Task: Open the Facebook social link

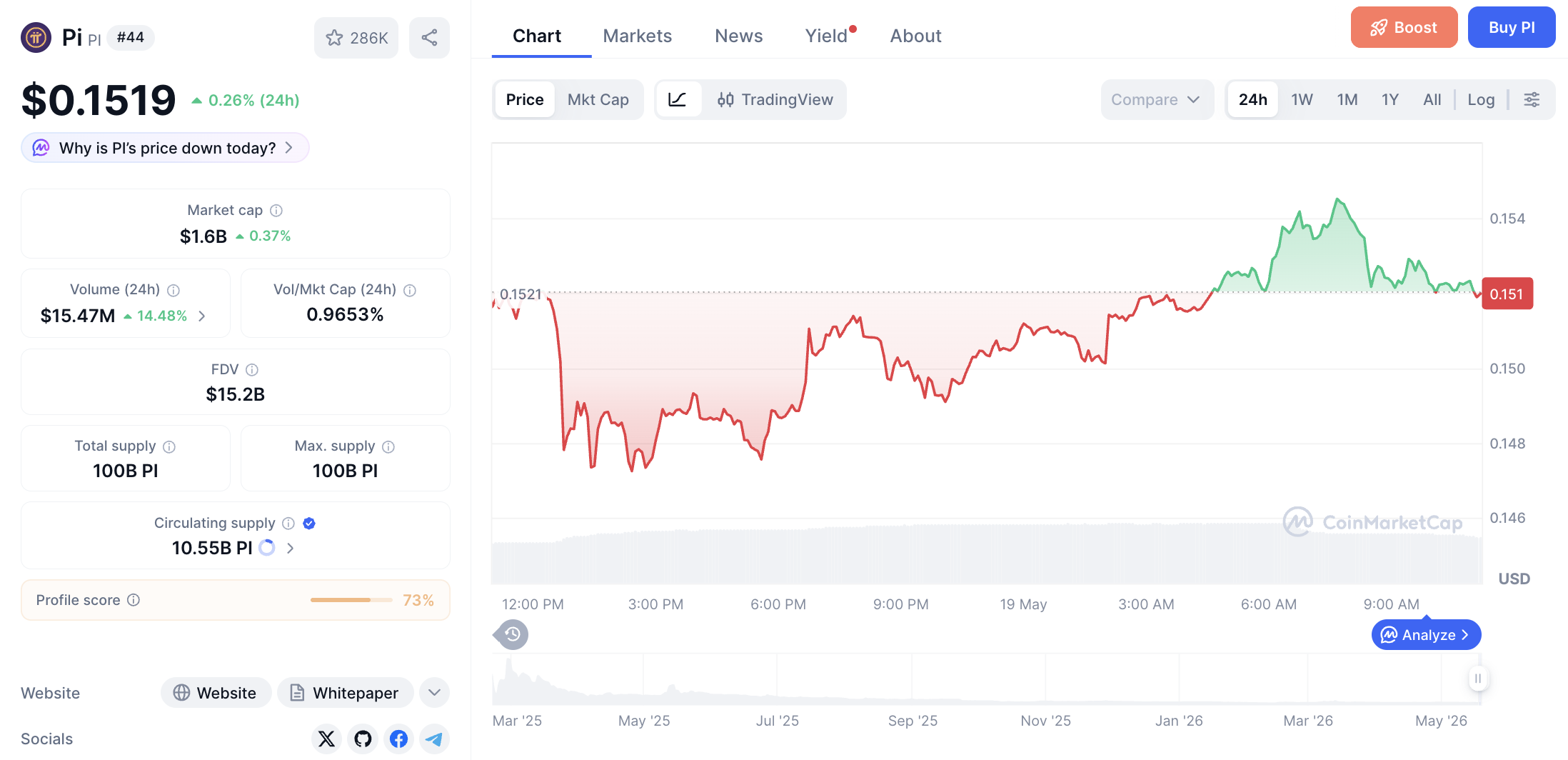Action: (x=398, y=739)
